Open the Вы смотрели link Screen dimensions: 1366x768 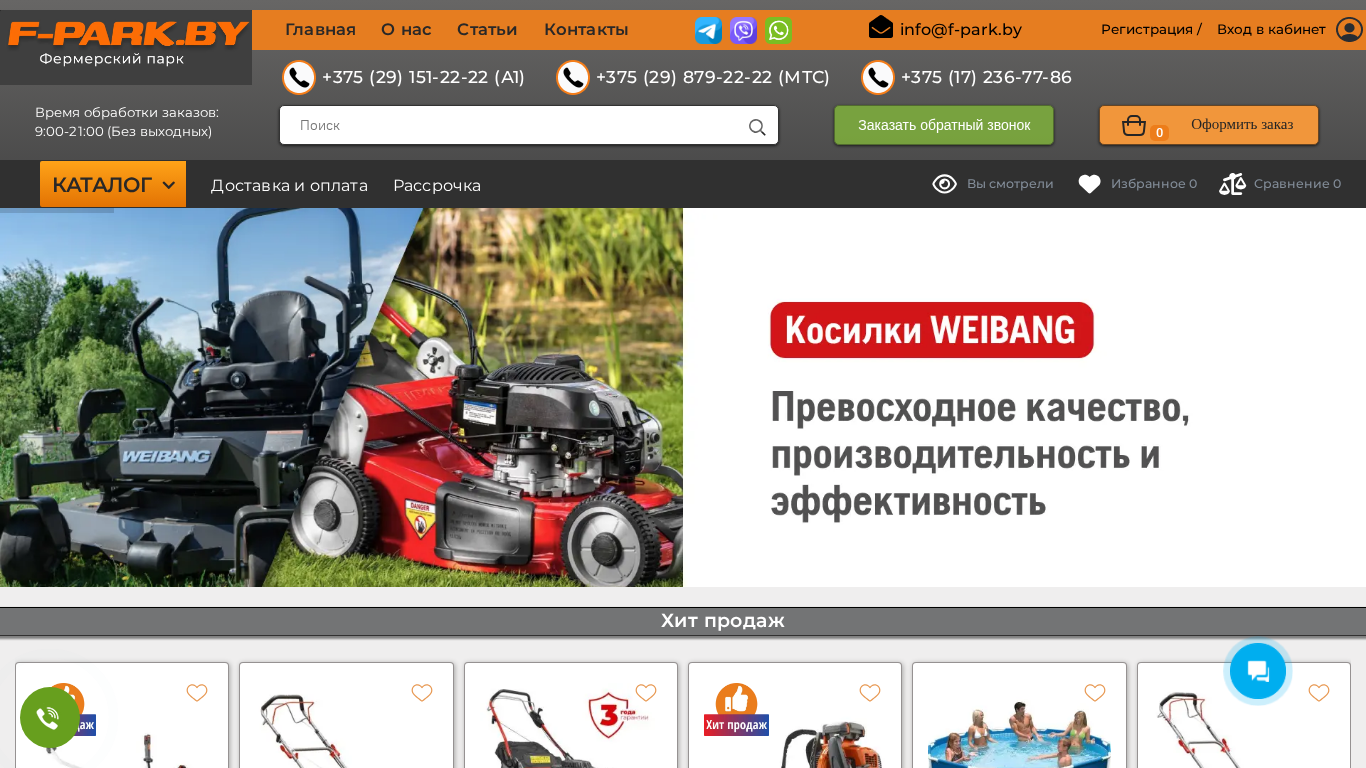[1010, 184]
